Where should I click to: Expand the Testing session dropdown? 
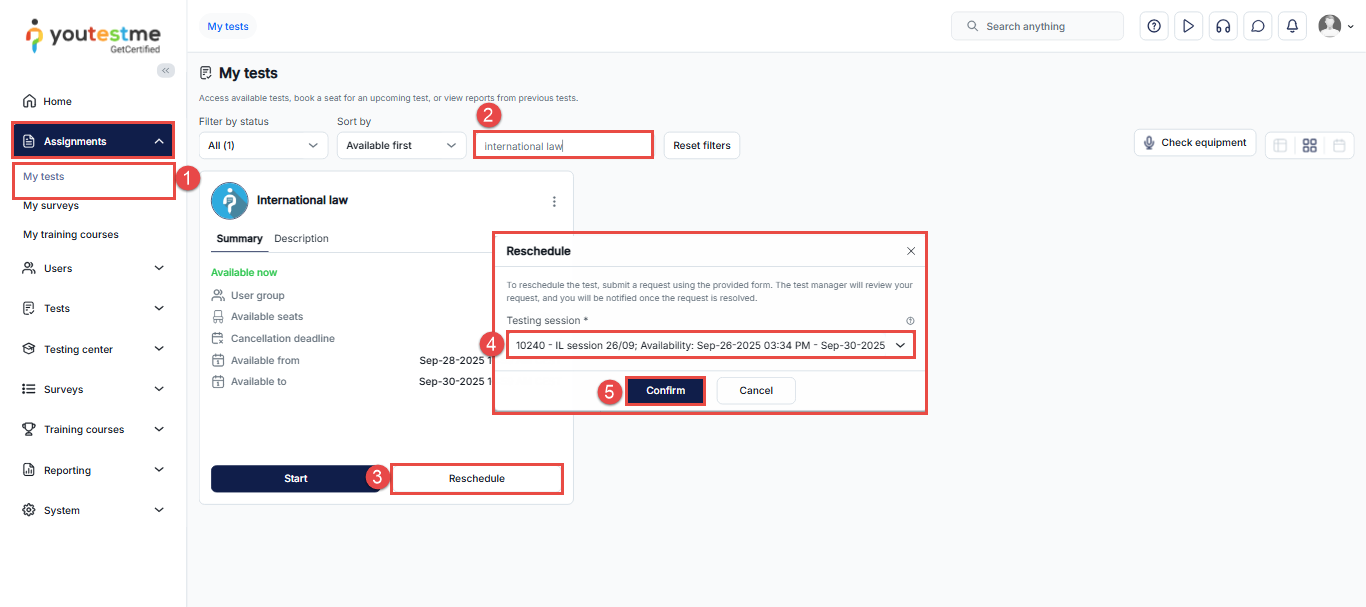(x=710, y=345)
